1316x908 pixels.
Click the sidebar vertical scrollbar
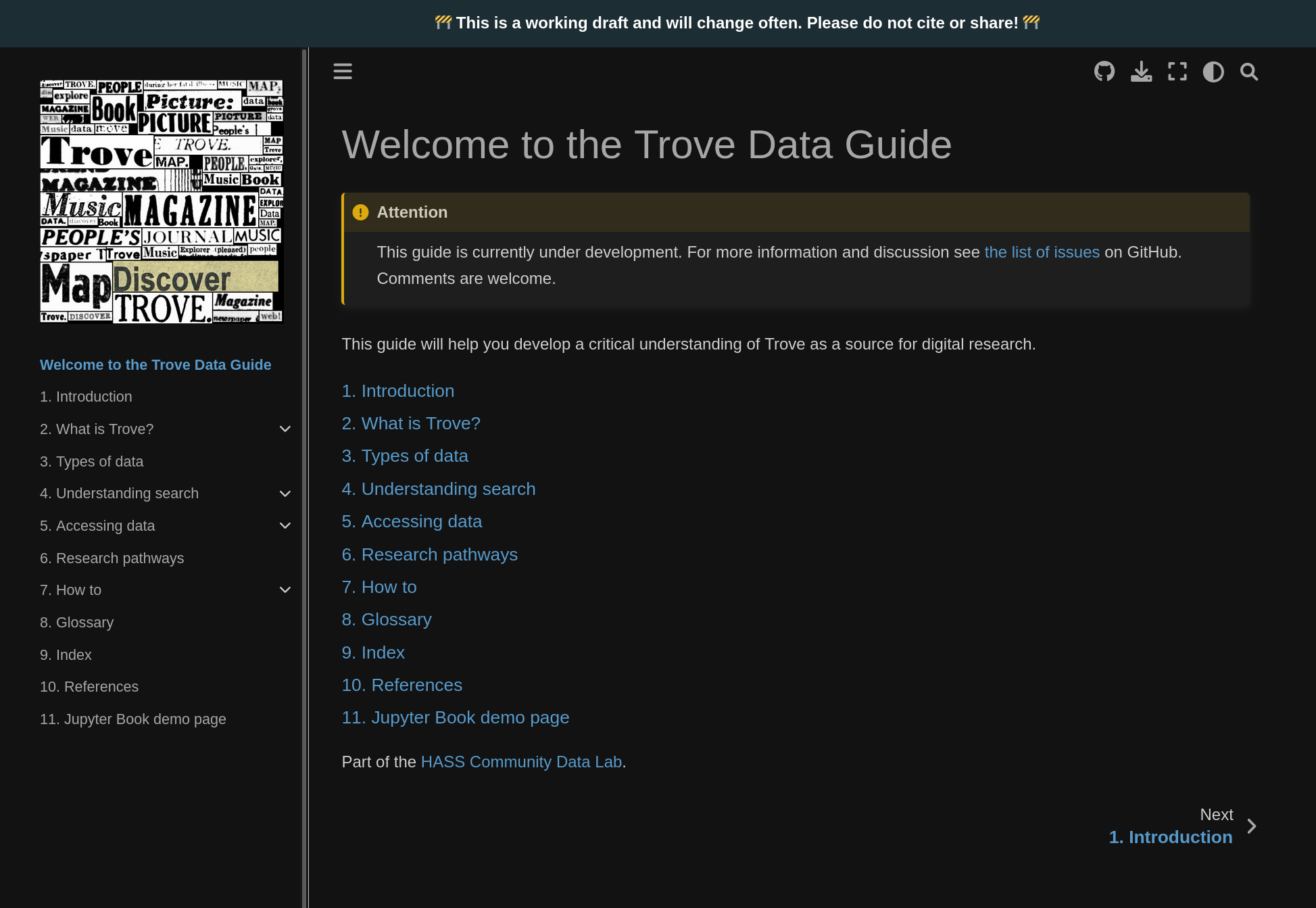(304, 473)
